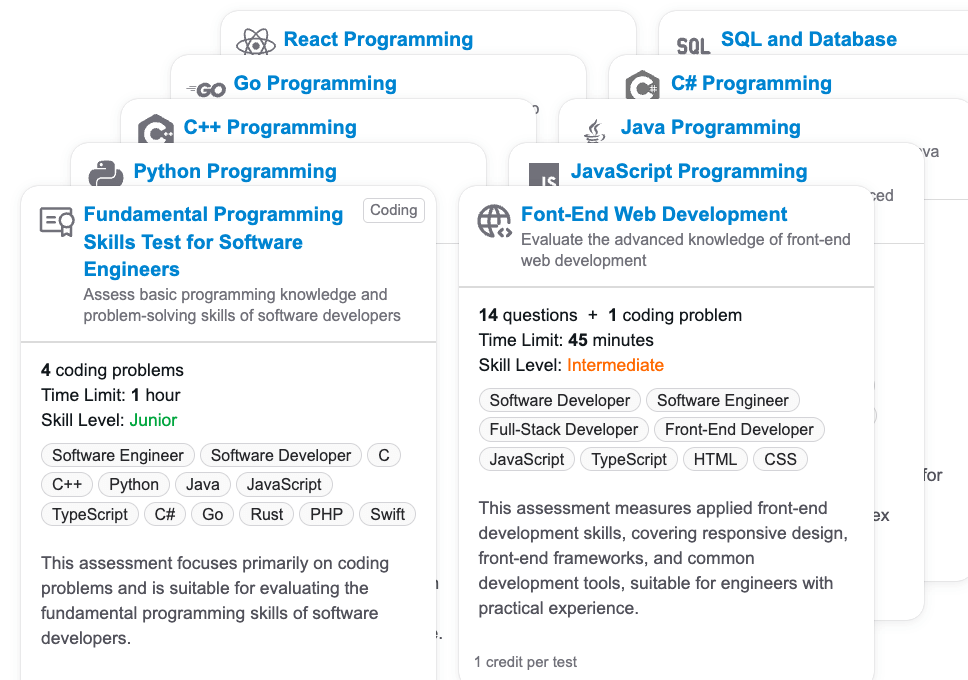Click the JavaScript JS logo icon

coord(544,176)
